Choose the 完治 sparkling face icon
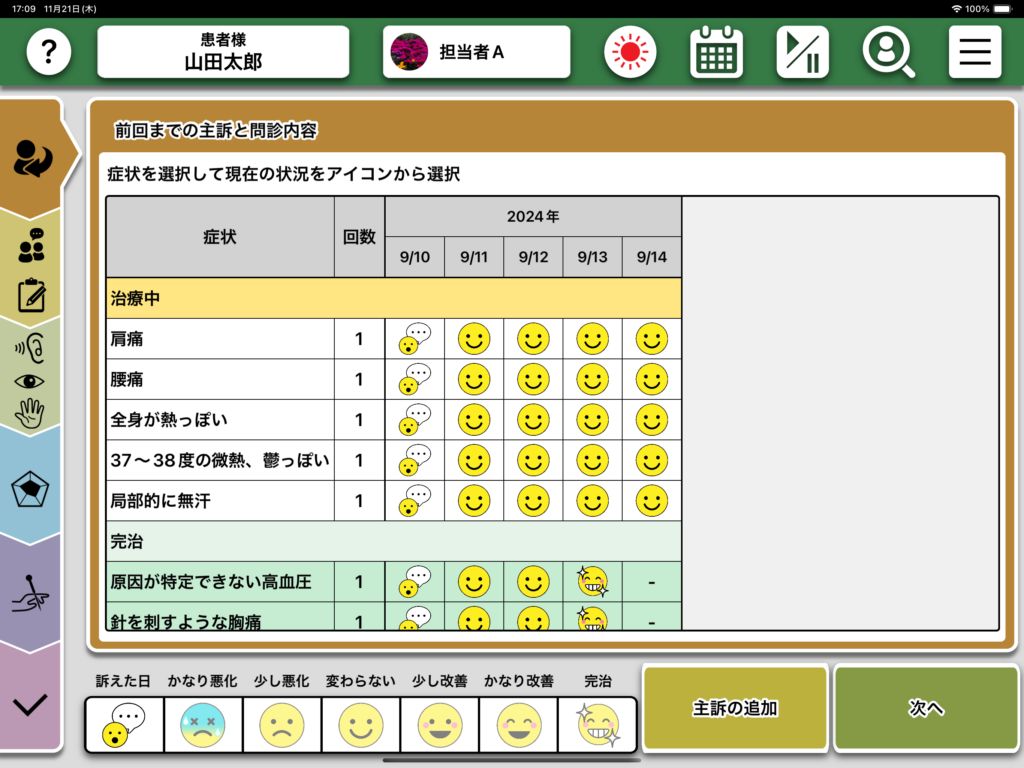 point(598,725)
